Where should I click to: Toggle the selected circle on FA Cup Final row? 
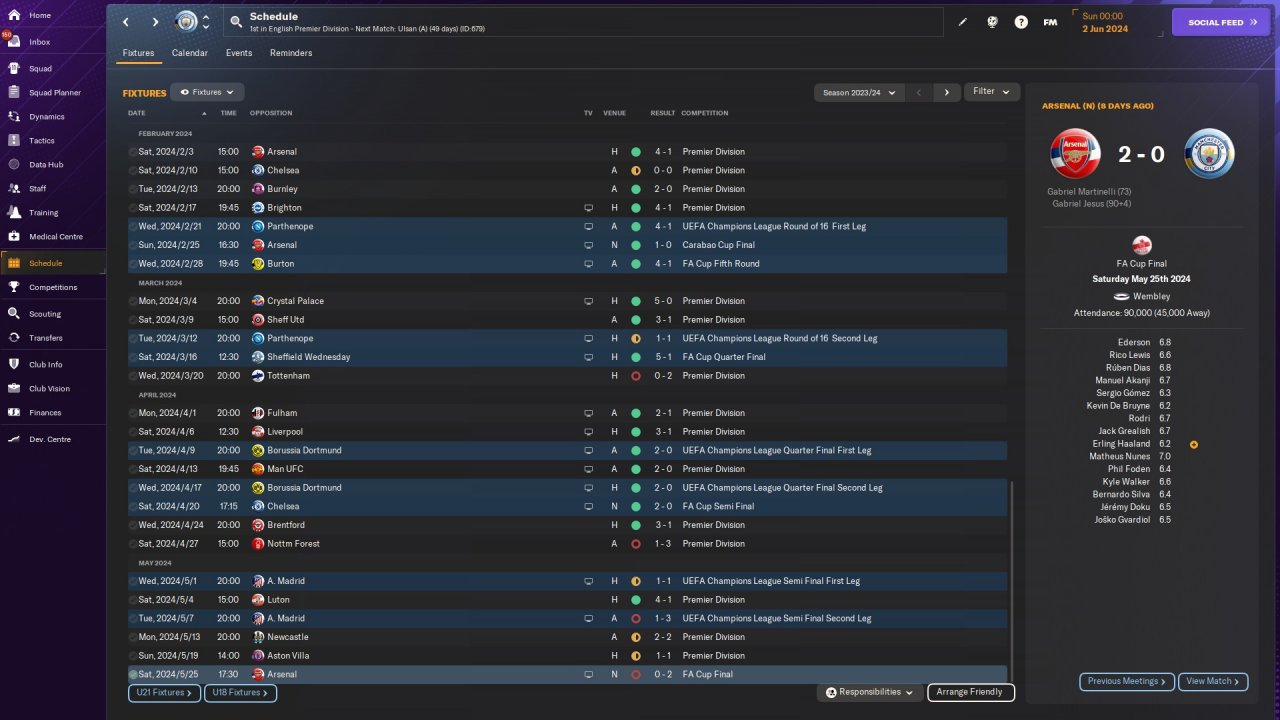pos(133,675)
